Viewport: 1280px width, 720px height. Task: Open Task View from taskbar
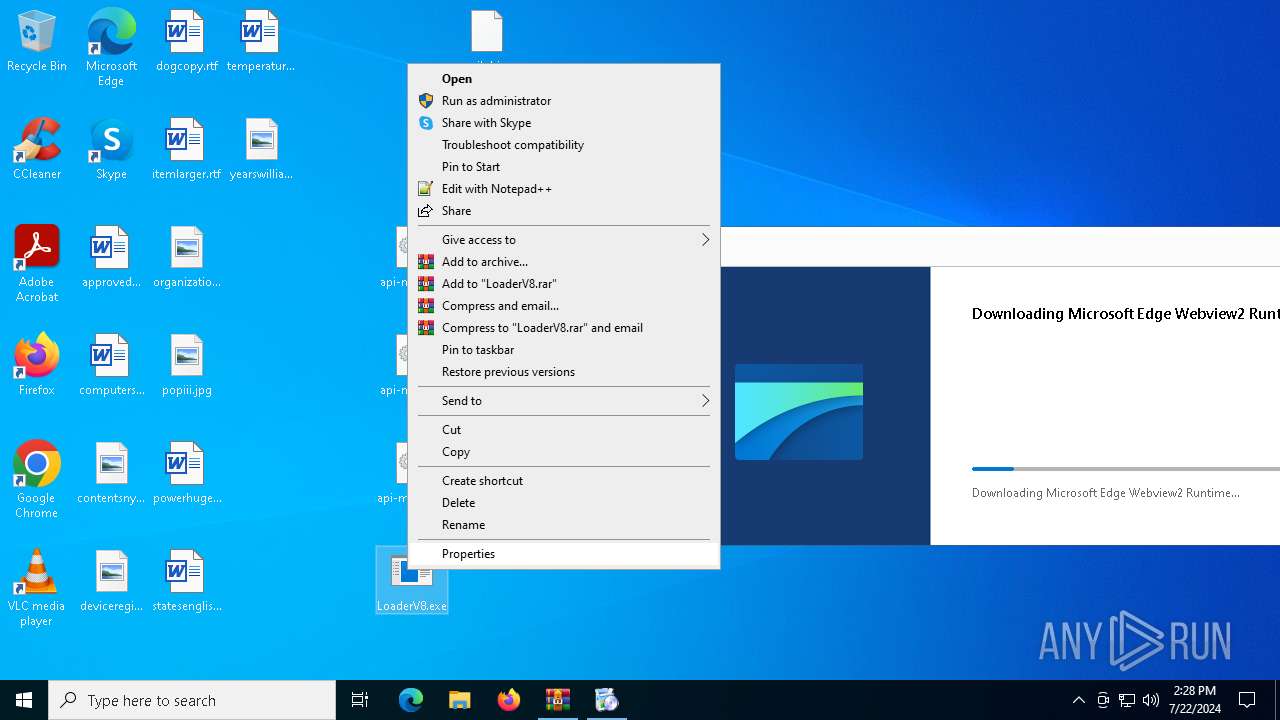point(360,700)
